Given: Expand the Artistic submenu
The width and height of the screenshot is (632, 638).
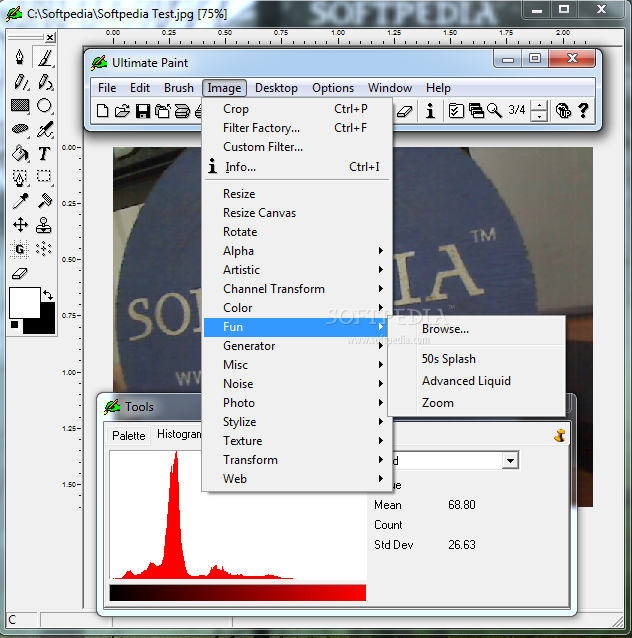Looking at the screenshot, I should [x=297, y=270].
